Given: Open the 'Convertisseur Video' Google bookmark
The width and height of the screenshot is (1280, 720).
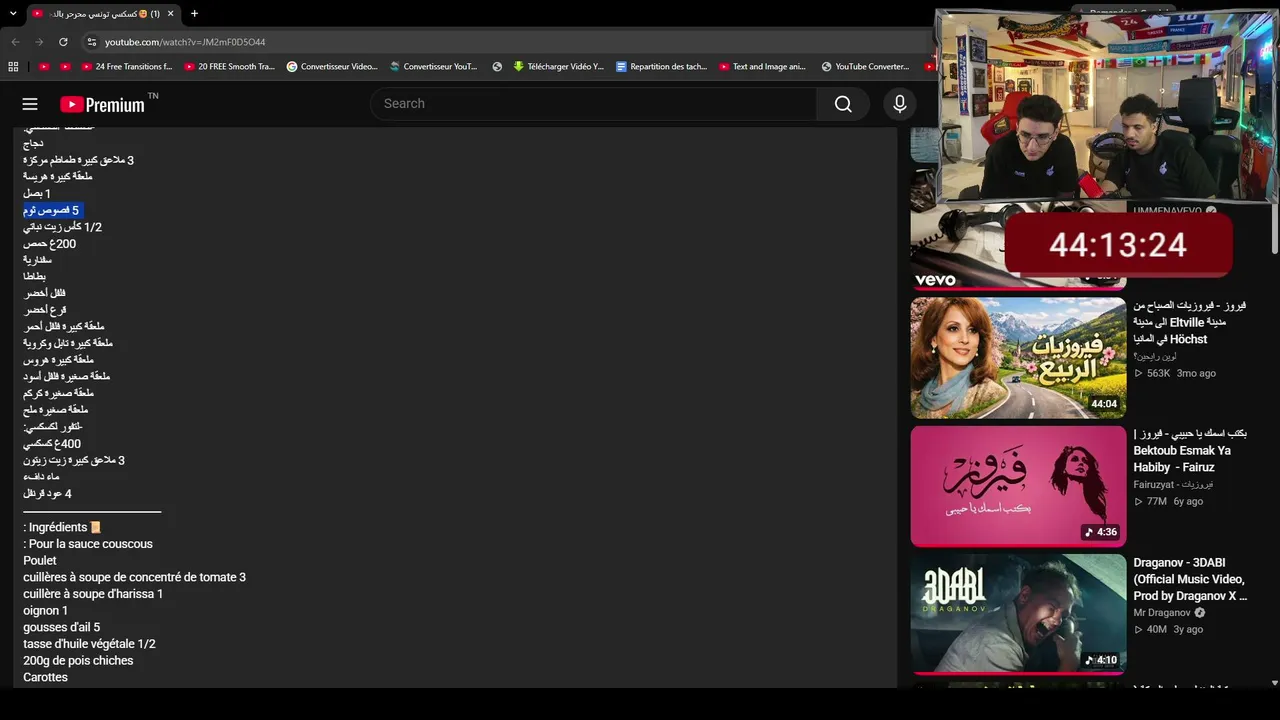Looking at the screenshot, I should tap(332, 67).
